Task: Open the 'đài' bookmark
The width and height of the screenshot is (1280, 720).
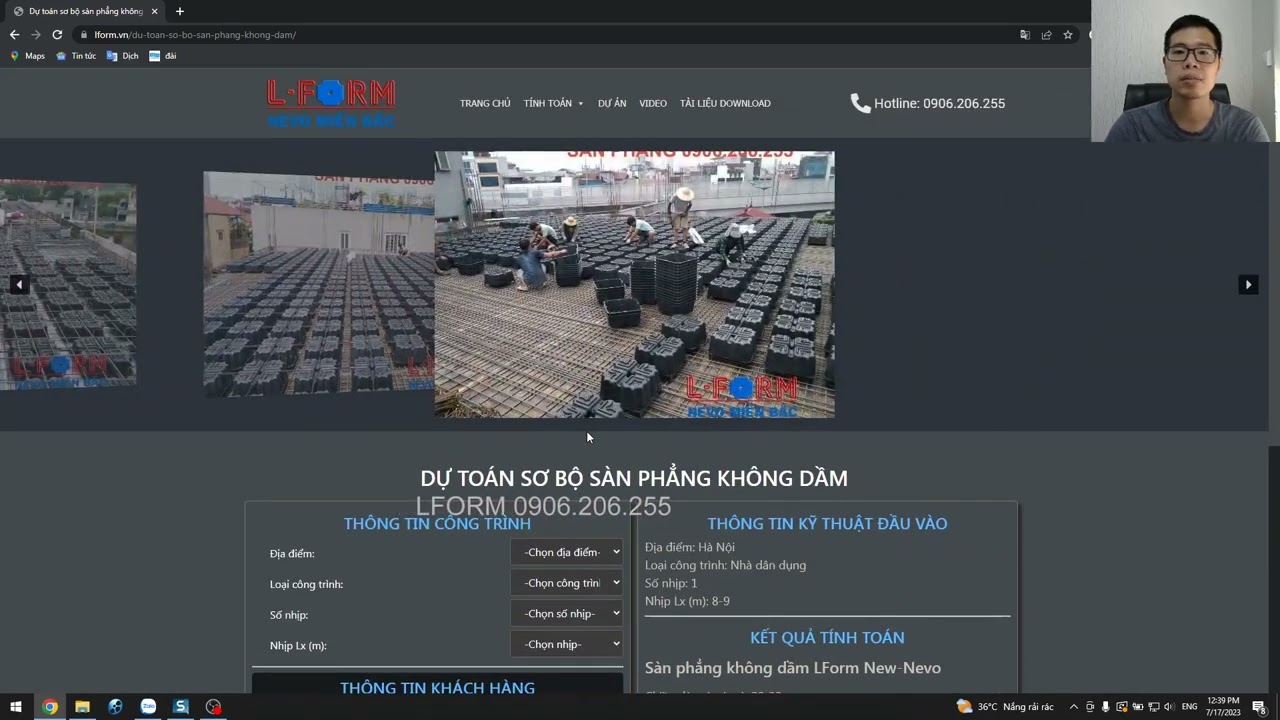Action: pyautogui.click(x=163, y=56)
